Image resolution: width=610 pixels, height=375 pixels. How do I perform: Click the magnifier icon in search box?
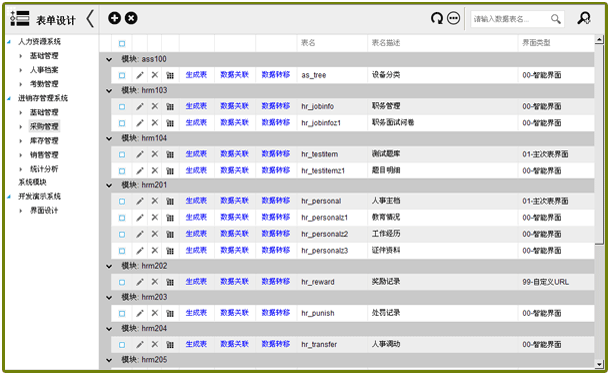pos(556,19)
